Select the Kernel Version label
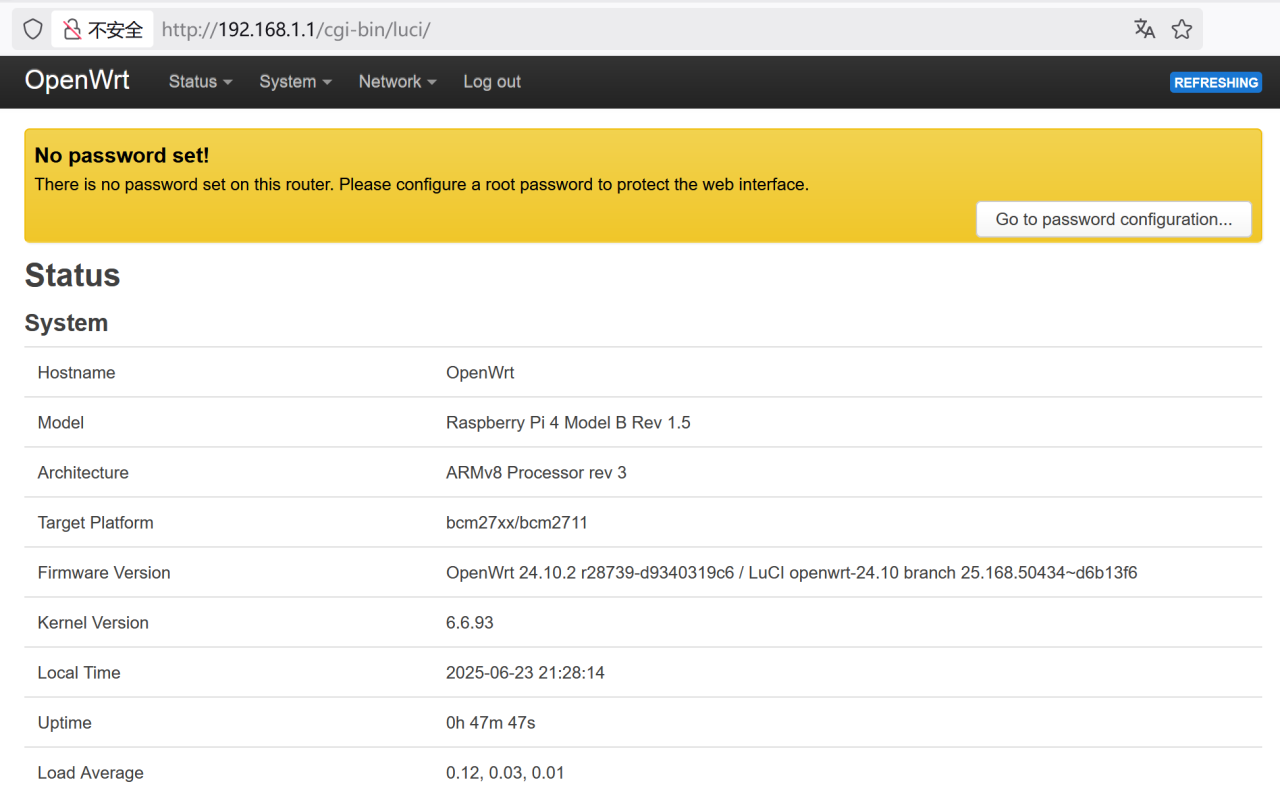1280x803 pixels. tap(93, 623)
